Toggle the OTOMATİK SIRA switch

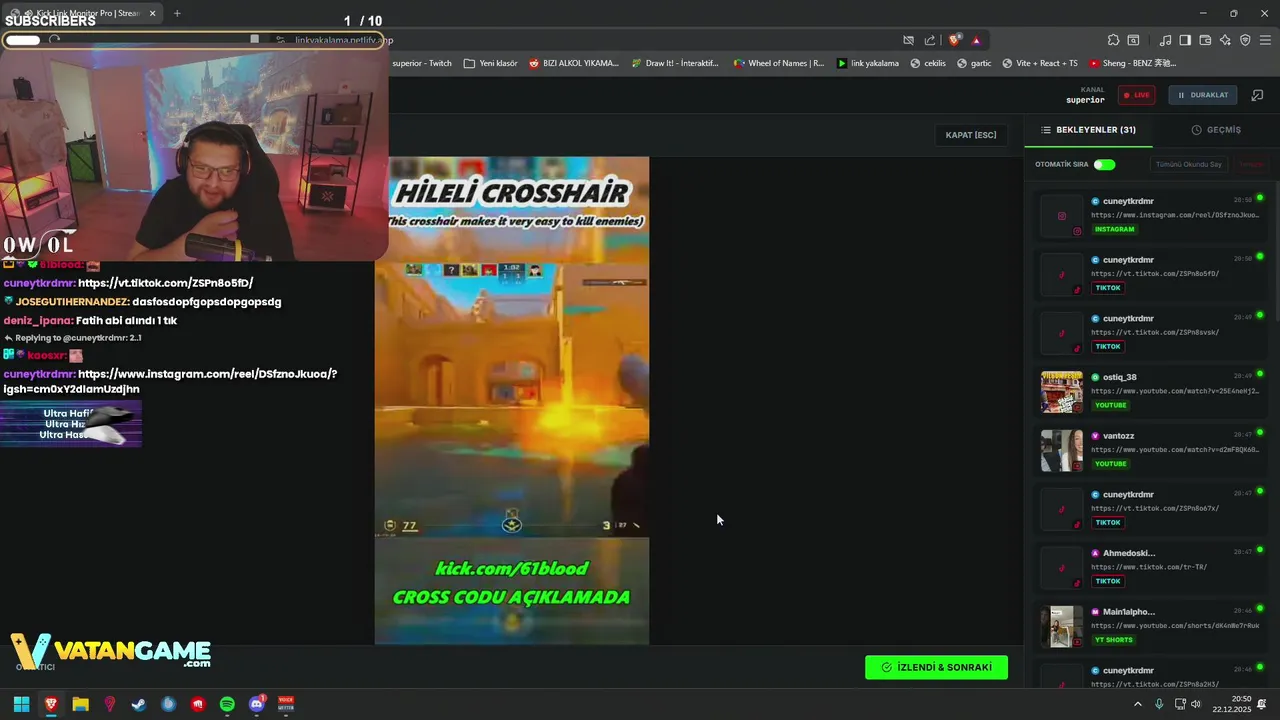[1104, 164]
